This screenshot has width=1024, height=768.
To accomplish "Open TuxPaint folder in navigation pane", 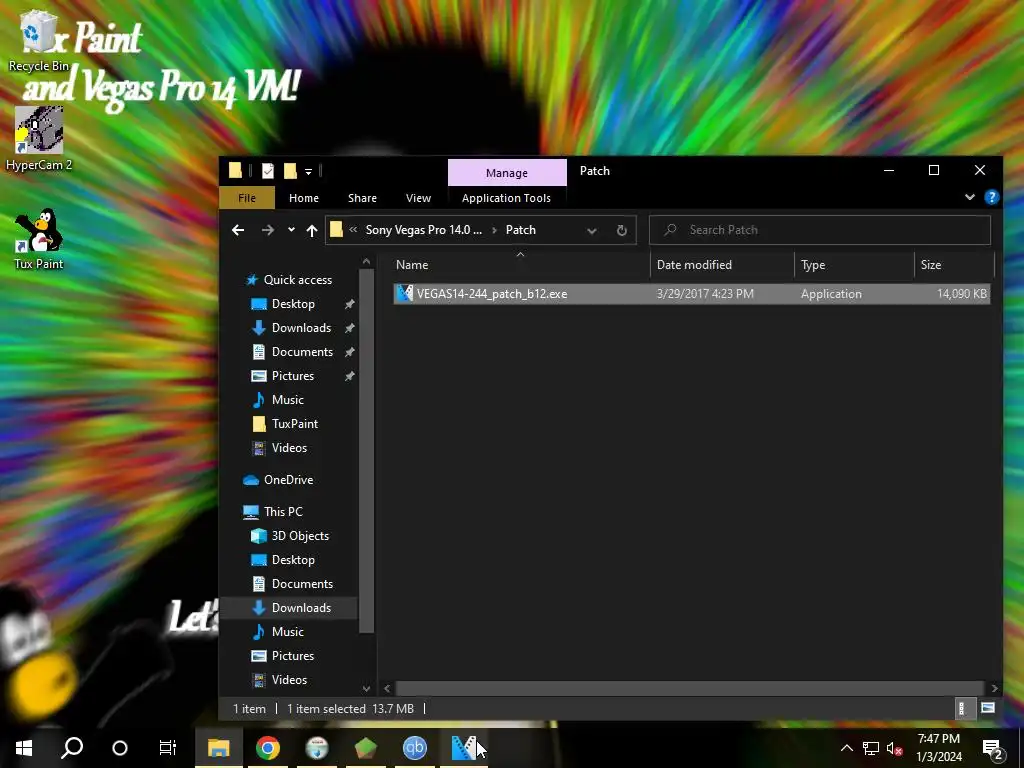I will [x=295, y=424].
